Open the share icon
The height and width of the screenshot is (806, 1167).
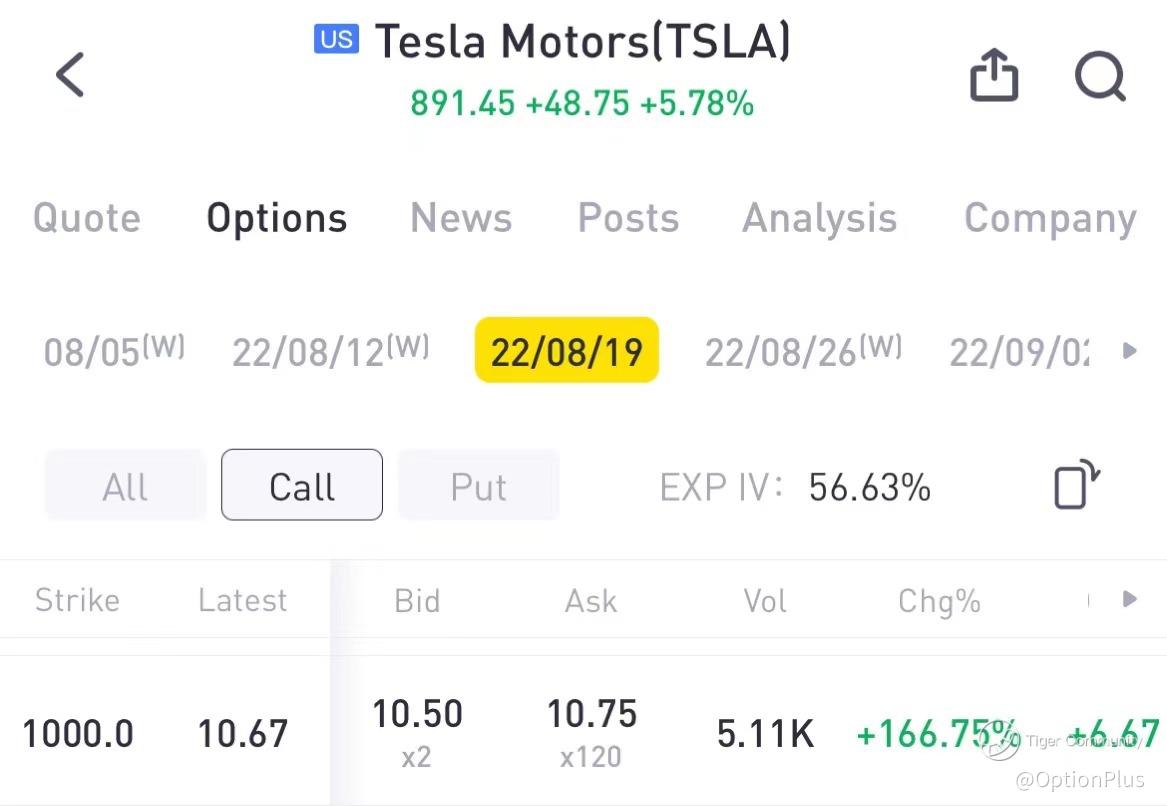pyautogui.click(x=994, y=76)
